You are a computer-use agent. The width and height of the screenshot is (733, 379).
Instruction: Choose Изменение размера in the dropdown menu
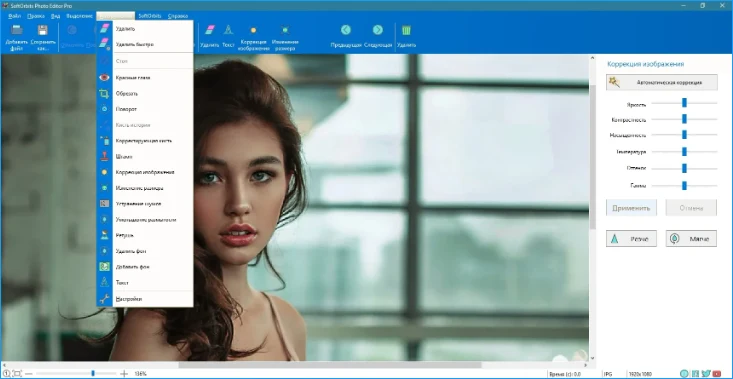pos(145,188)
